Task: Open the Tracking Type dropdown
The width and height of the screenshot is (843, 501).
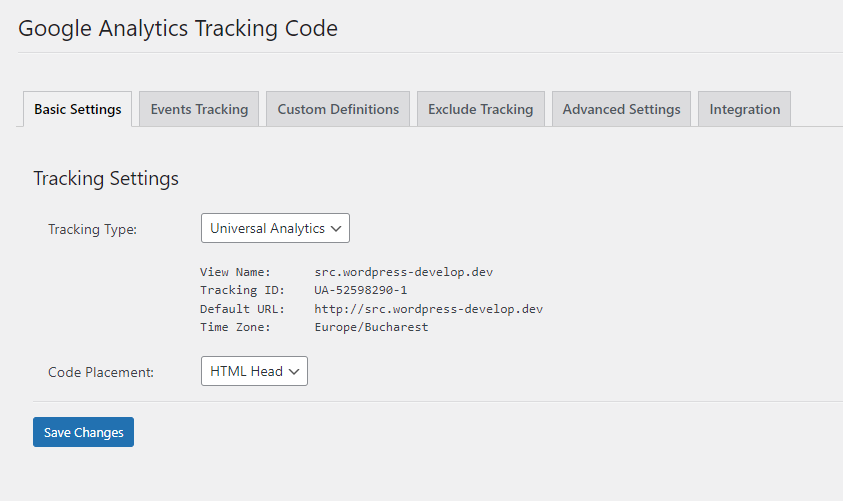Action: point(275,228)
